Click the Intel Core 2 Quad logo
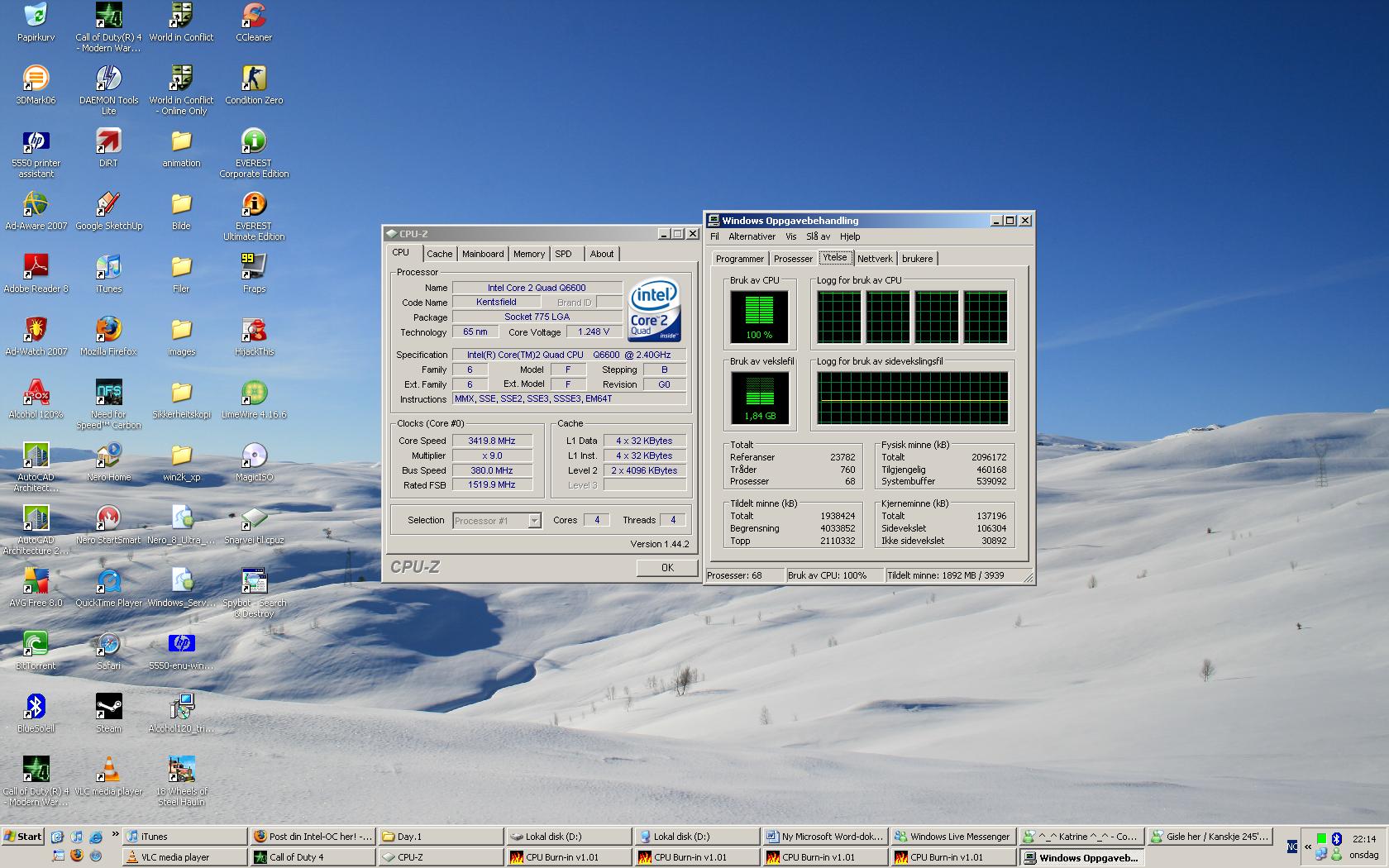The width and height of the screenshot is (1389, 868). click(655, 309)
